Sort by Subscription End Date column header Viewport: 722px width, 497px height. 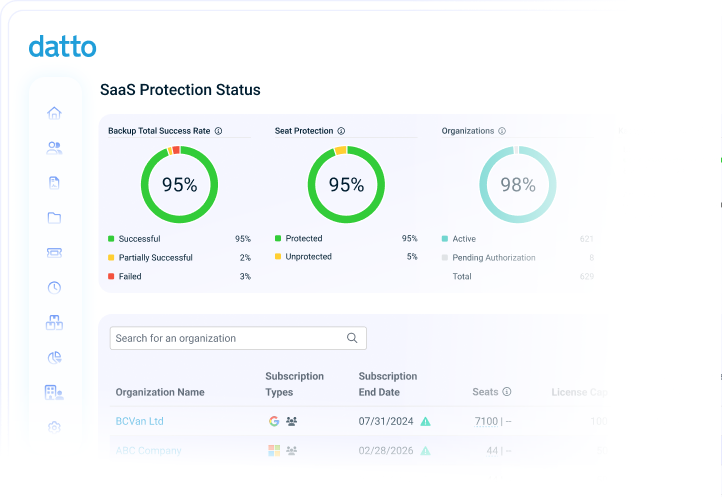click(388, 384)
